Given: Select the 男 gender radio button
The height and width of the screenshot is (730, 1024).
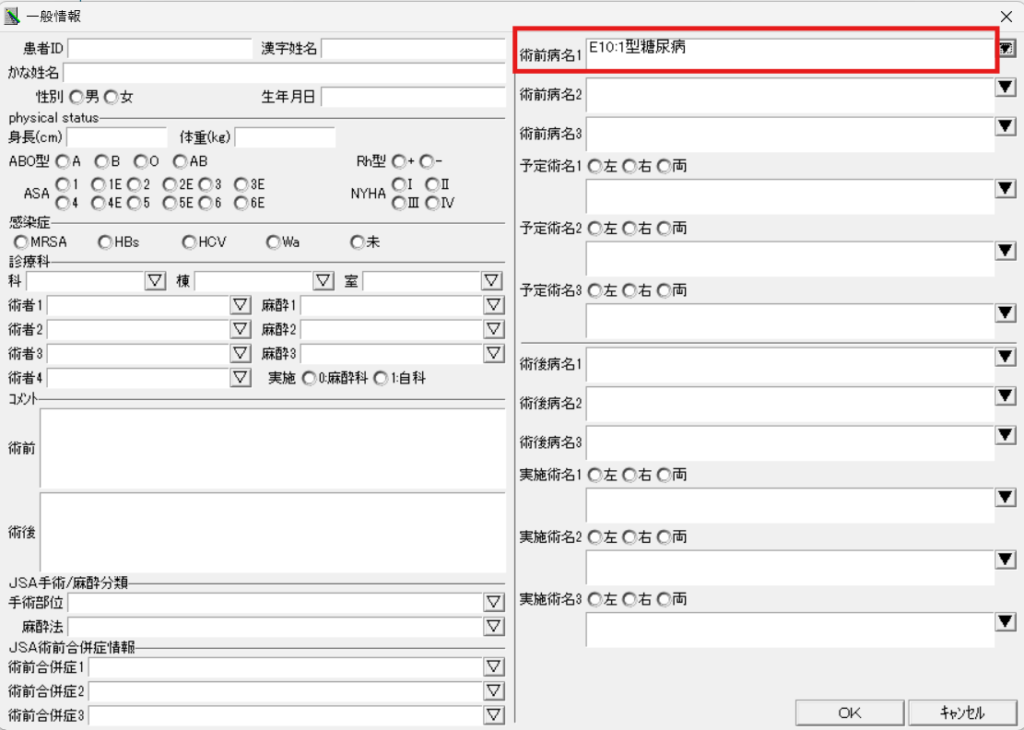Looking at the screenshot, I should pos(76,97).
